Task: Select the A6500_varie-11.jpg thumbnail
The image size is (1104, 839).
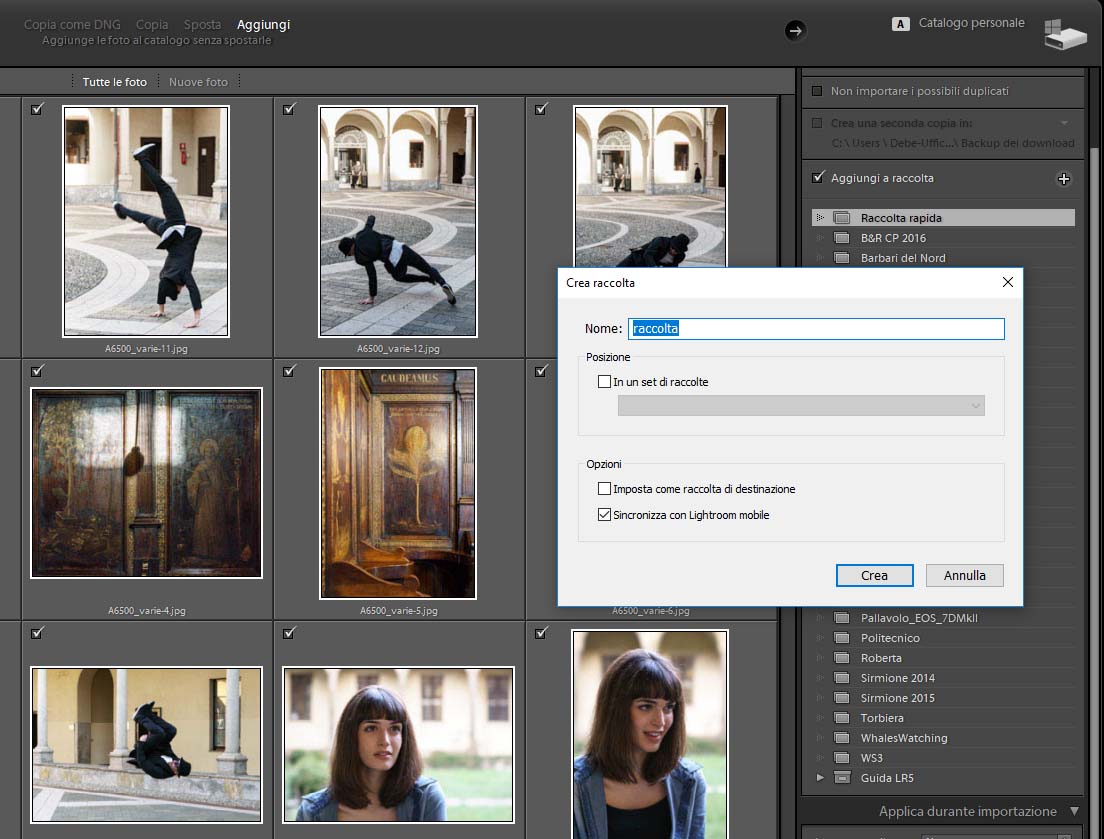Action: click(146, 221)
